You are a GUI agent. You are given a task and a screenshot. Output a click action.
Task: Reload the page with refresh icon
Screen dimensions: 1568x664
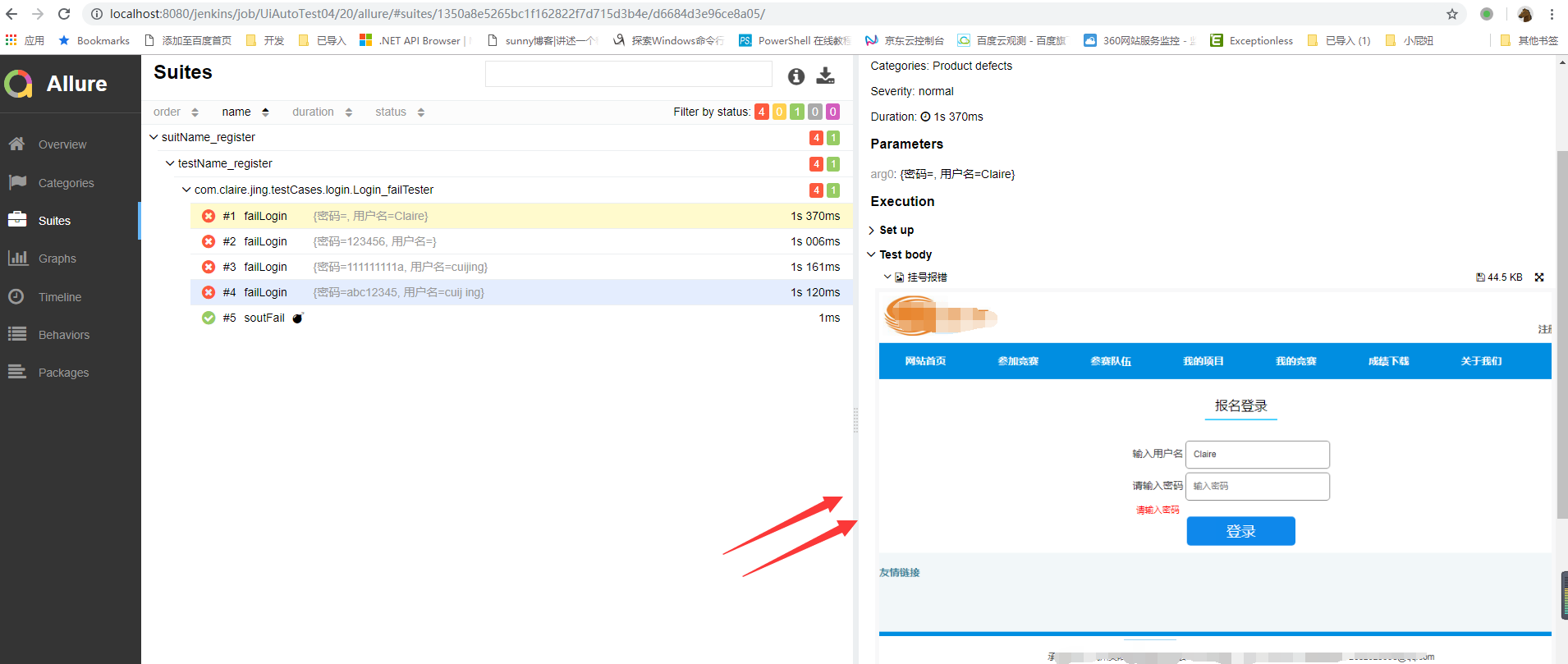pos(64,14)
